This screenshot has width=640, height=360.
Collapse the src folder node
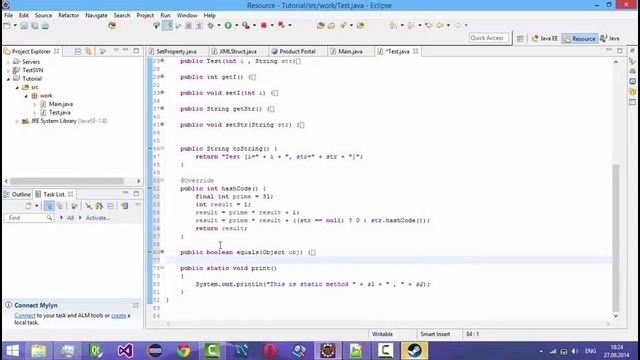[17, 87]
